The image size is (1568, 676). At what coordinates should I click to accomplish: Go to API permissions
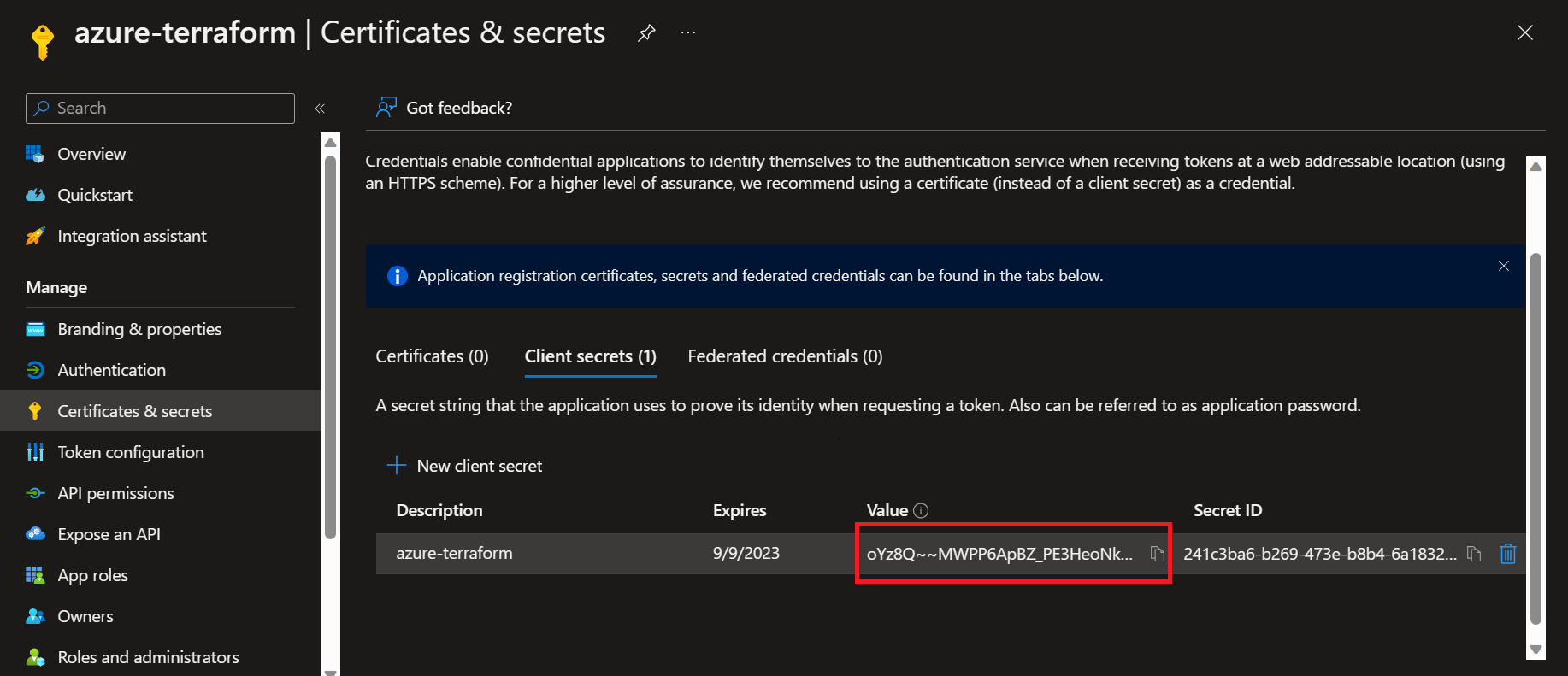[x=115, y=493]
